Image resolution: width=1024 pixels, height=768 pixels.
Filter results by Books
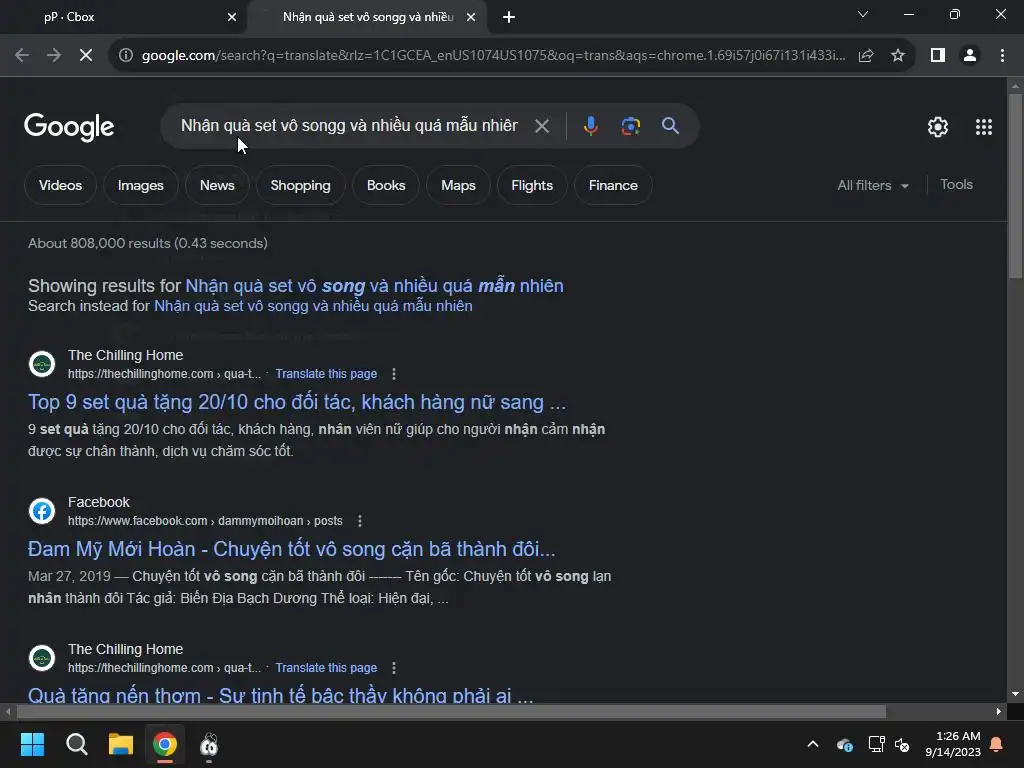point(386,185)
